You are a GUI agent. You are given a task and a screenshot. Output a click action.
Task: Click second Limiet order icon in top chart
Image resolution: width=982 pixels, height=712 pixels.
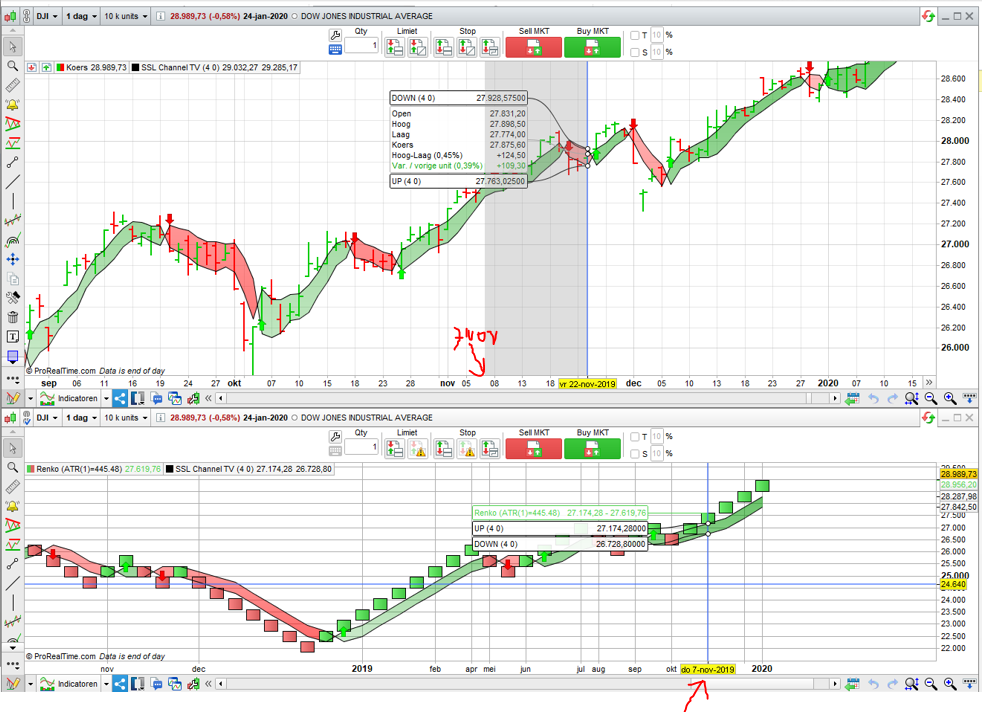[418, 47]
